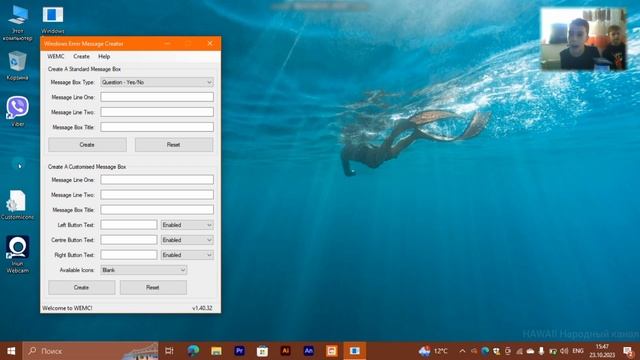The image size is (640, 360).
Task: Select the Корзина recycle bin icon
Action: [18, 65]
